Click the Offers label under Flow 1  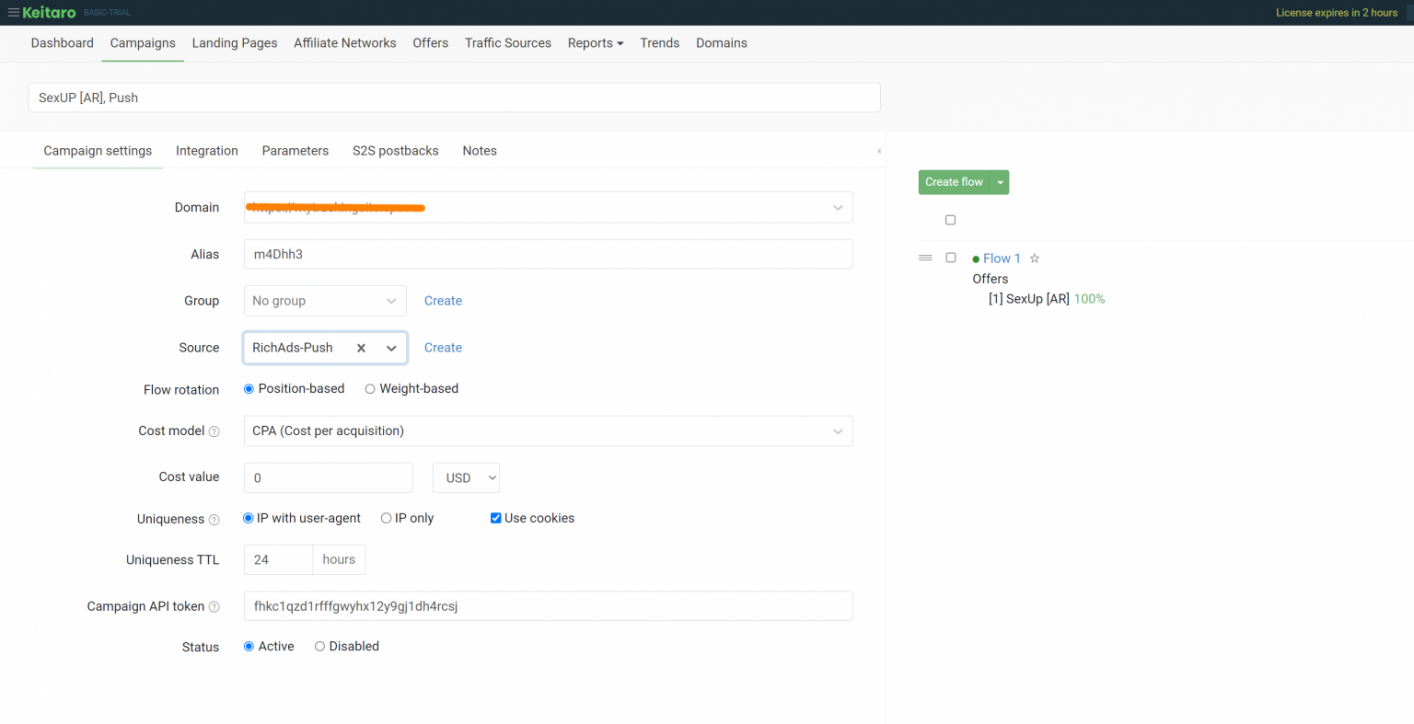(x=990, y=279)
